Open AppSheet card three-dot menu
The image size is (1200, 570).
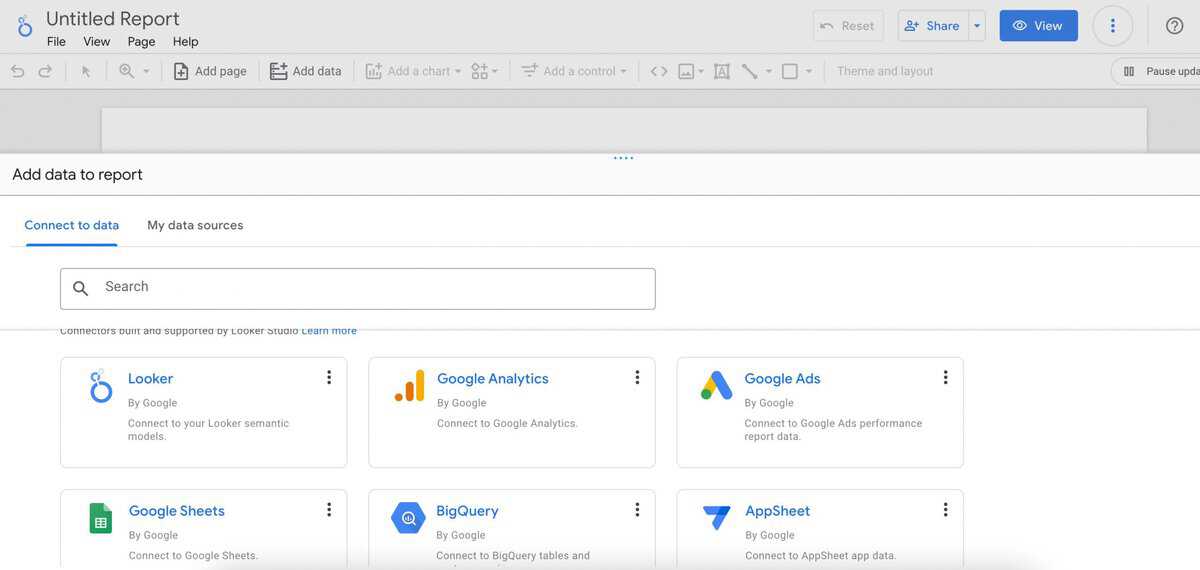945,509
